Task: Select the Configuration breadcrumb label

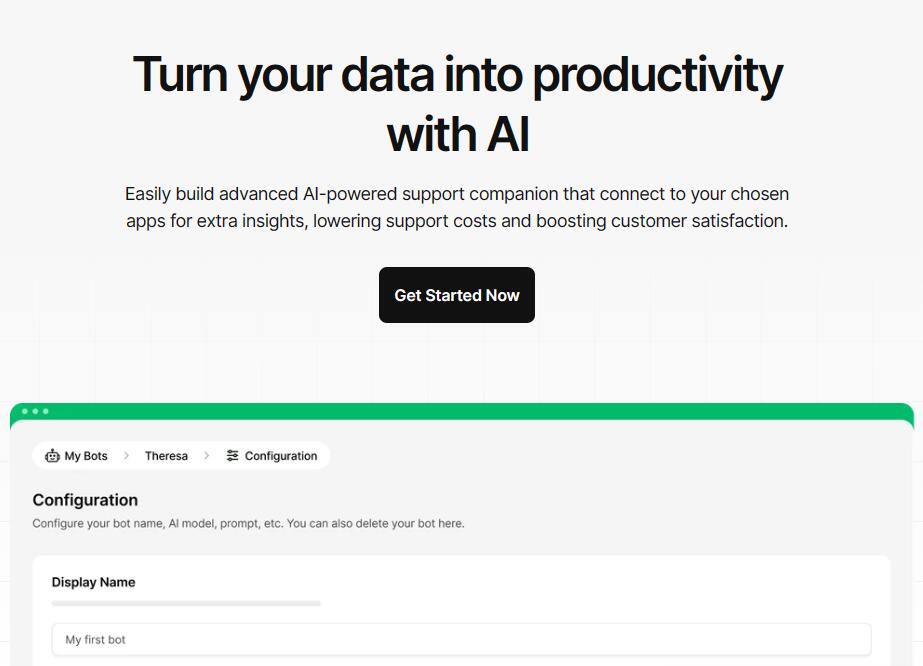Action: (x=281, y=456)
